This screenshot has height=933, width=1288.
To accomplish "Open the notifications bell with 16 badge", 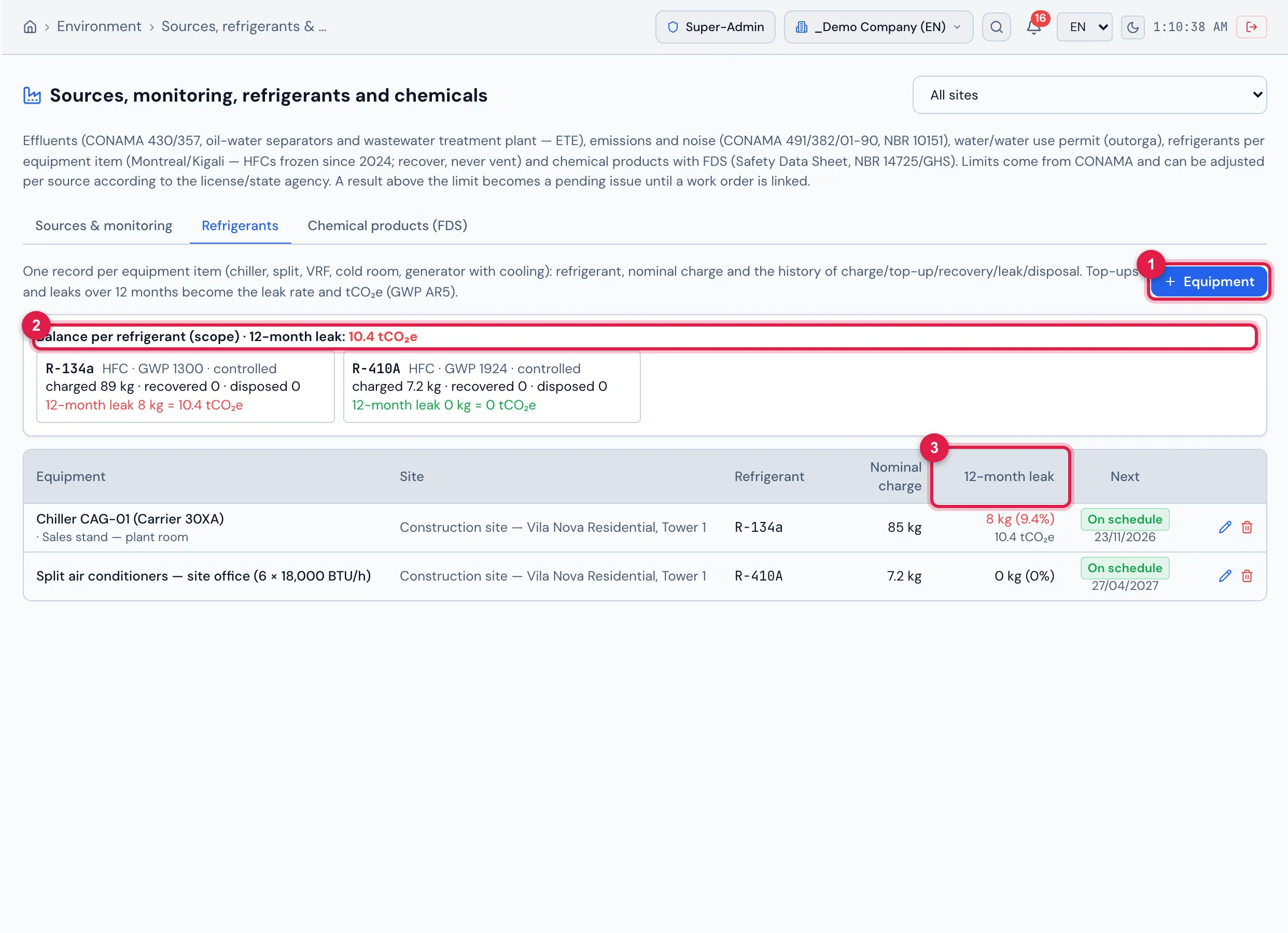I will (1034, 26).
